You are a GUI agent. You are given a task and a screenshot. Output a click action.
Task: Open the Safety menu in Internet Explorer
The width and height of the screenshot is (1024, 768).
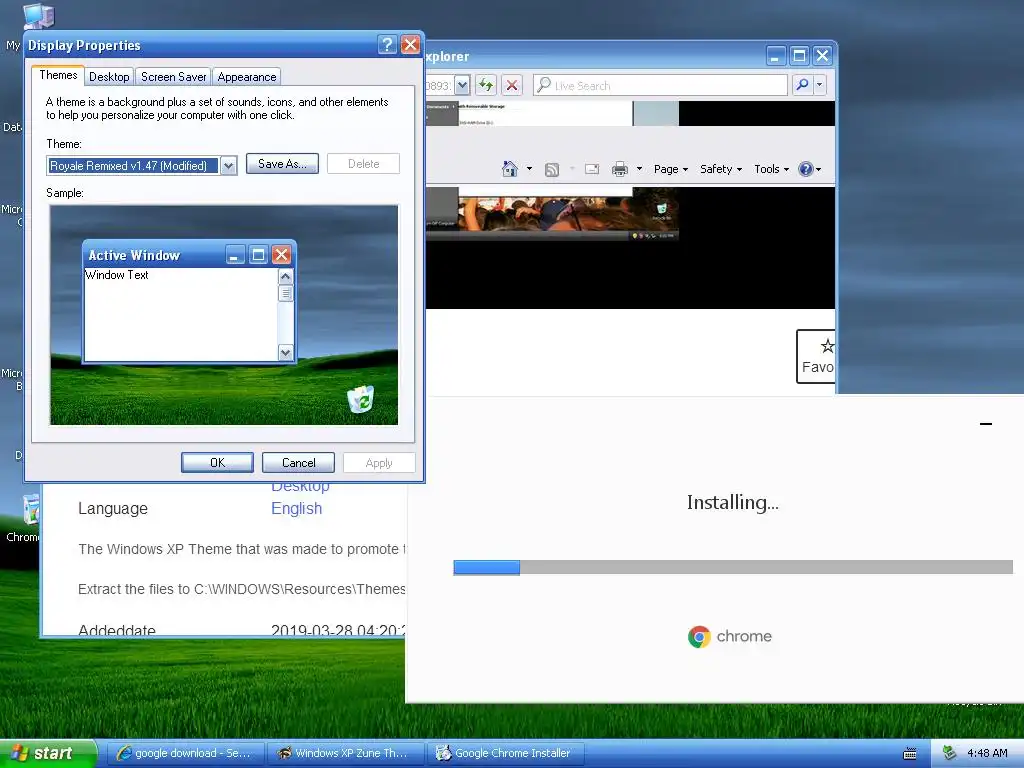point(721,169)
